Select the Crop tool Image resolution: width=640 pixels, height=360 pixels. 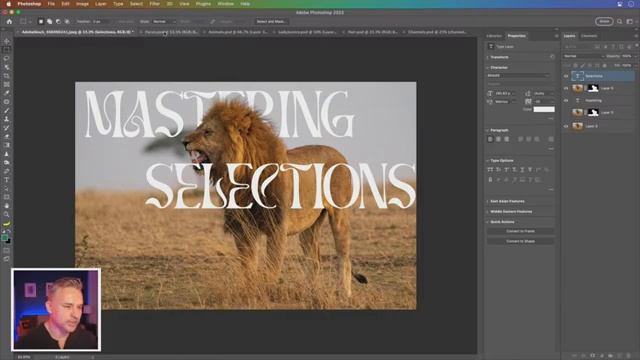pyautogui.click(x=7, y=76)
